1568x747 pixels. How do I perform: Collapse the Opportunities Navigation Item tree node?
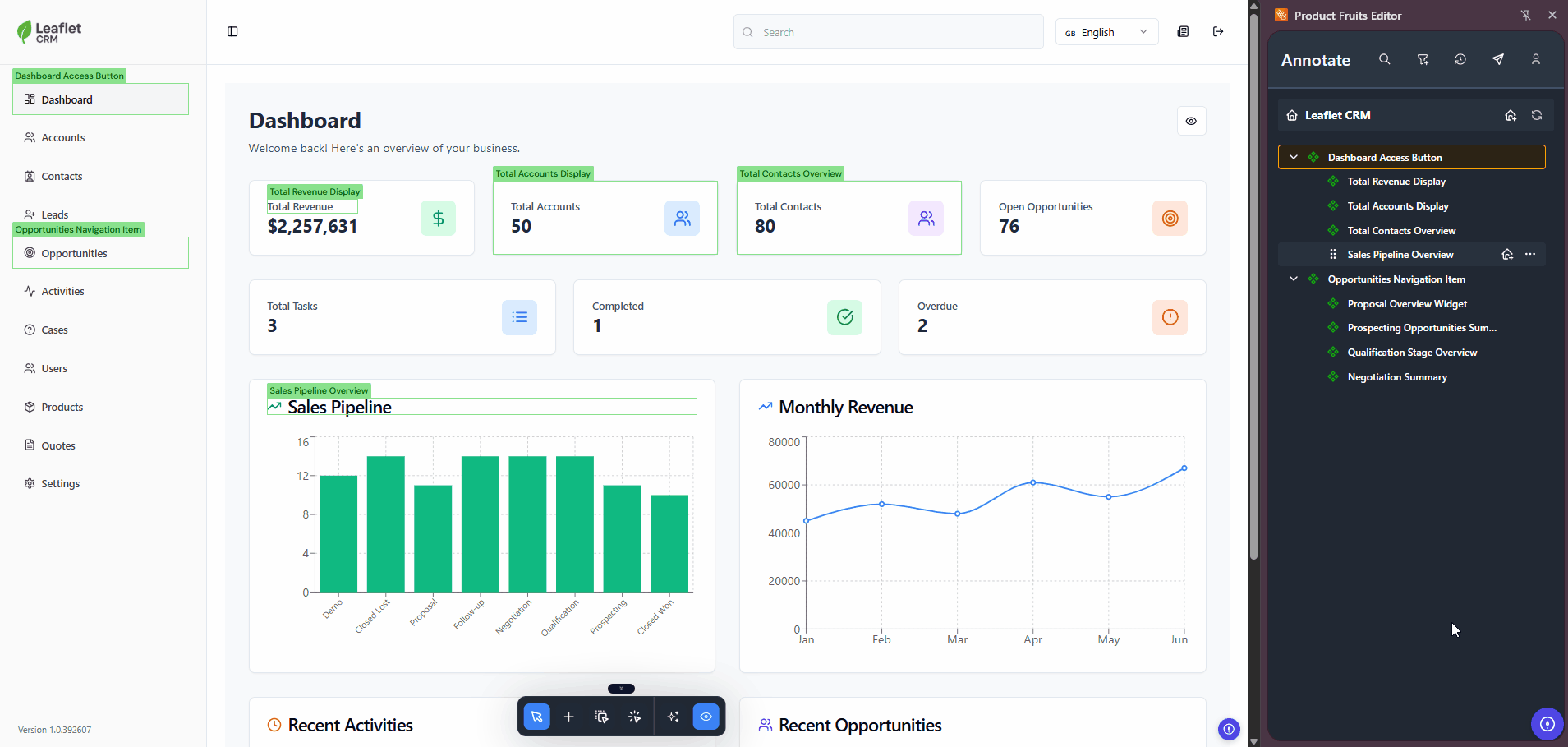click(x=1294, y=279)
